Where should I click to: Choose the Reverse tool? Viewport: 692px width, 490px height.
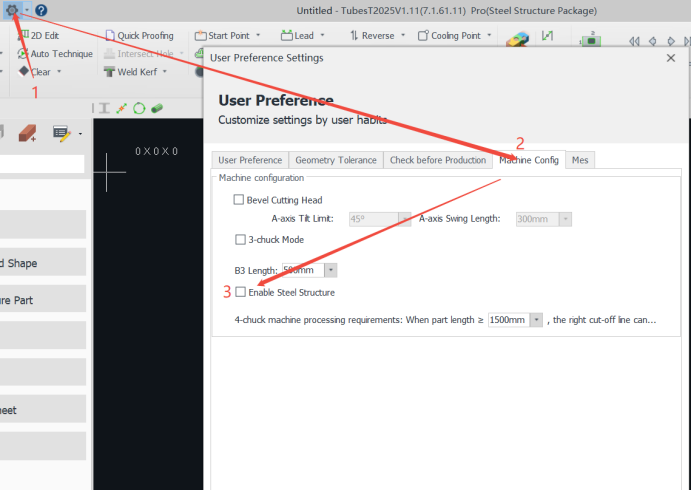(x=372, y=36)
